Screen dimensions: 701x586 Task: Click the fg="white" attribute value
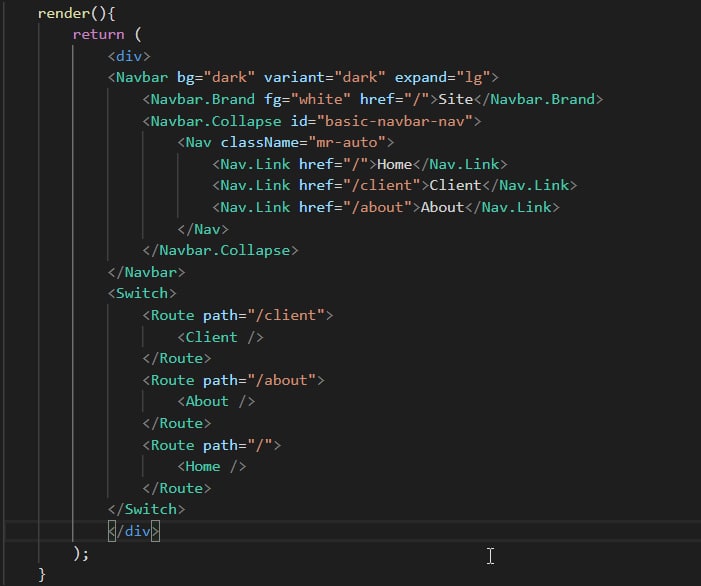point(321,99)
